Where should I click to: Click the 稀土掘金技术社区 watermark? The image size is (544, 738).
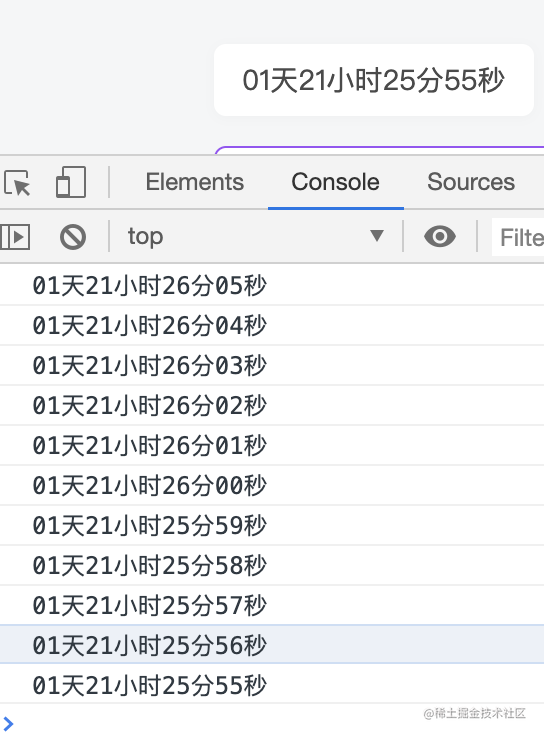tap(474, 714)
